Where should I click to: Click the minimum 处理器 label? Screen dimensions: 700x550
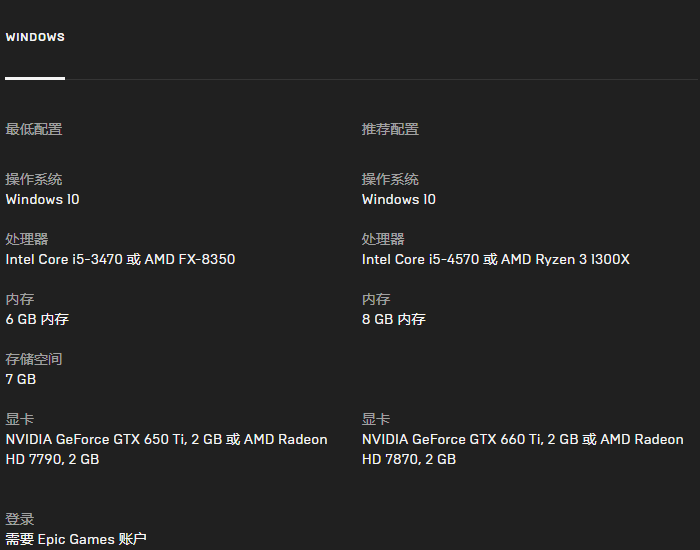(27, 239)
